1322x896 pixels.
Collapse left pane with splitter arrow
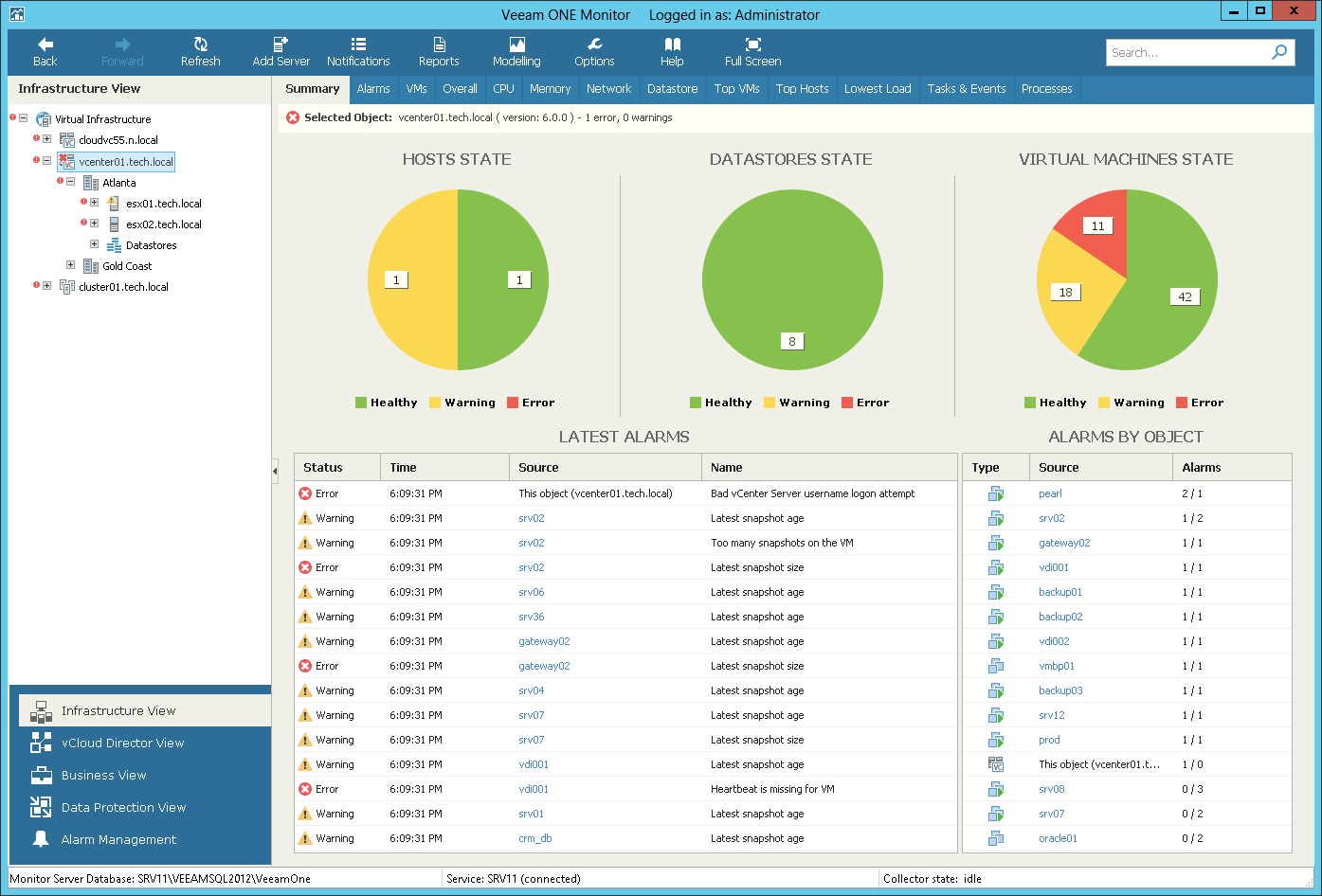(x=275, y=470)
